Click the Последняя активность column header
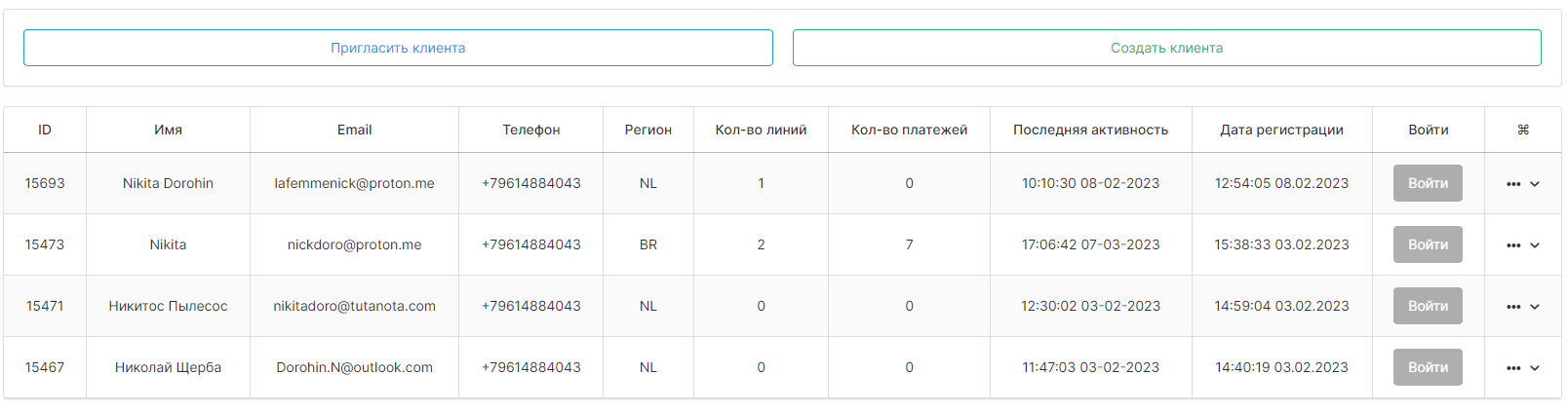 [1090, 130]
